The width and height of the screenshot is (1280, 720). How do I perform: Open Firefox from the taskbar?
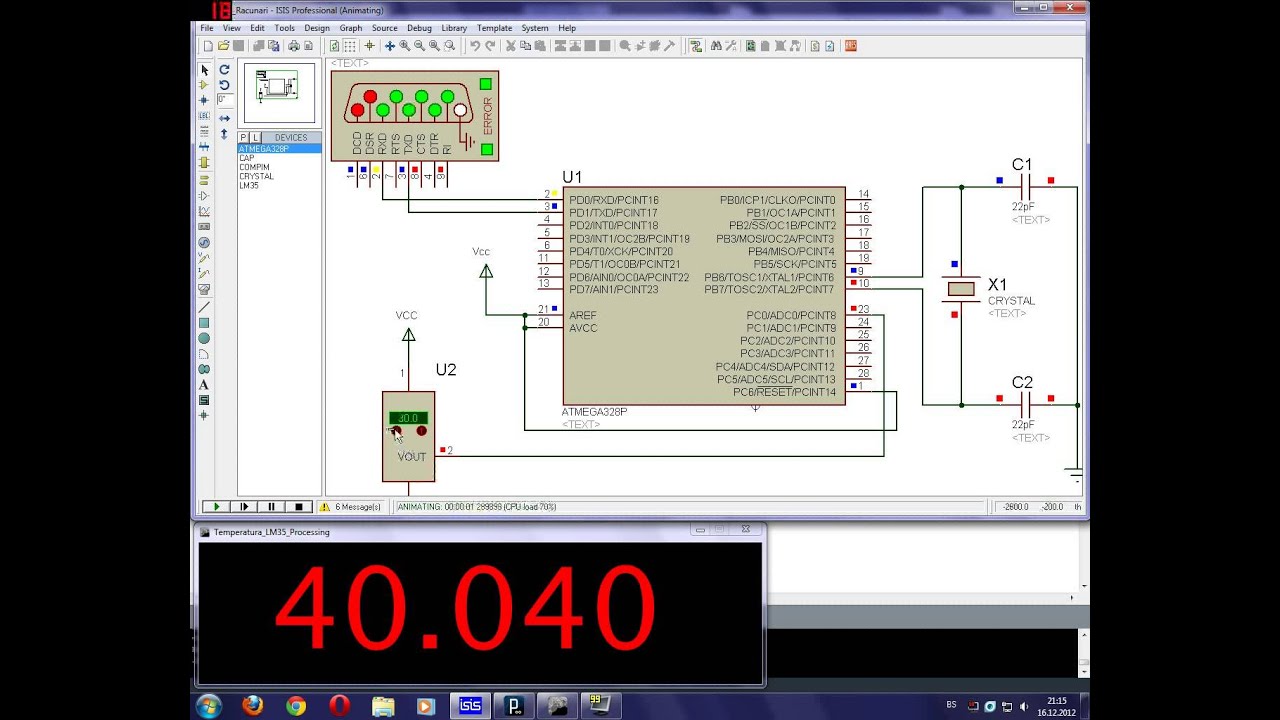click(x=252, y=706)
